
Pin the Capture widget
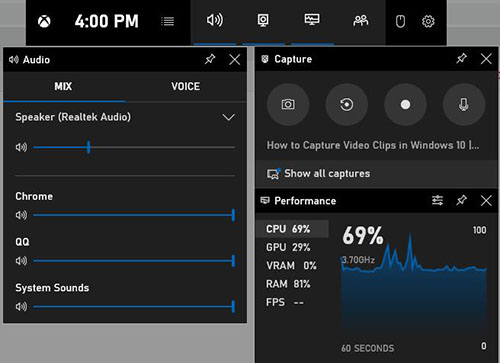(x=462, y=59)
